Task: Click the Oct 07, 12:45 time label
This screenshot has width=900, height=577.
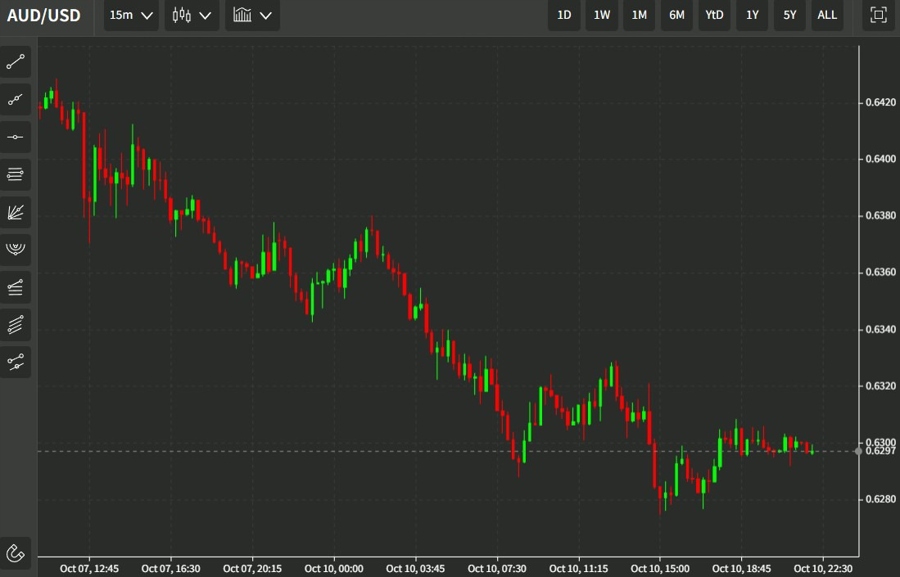Action: (89, 568)
